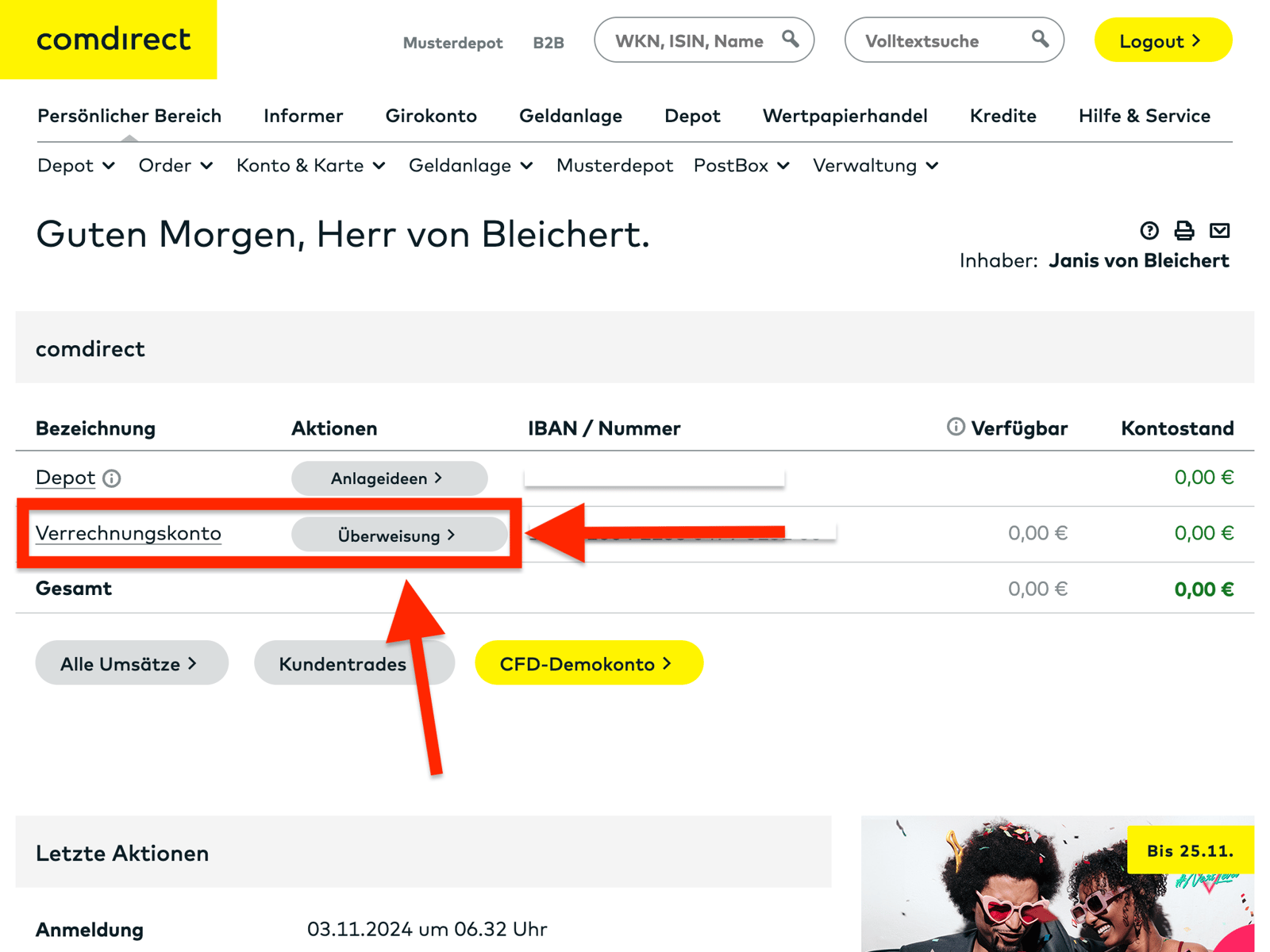The height and width of the screenshot is (952, 1270).
Task: Open the Konto & Karte dropdown
Action: [x=310, y=166]
